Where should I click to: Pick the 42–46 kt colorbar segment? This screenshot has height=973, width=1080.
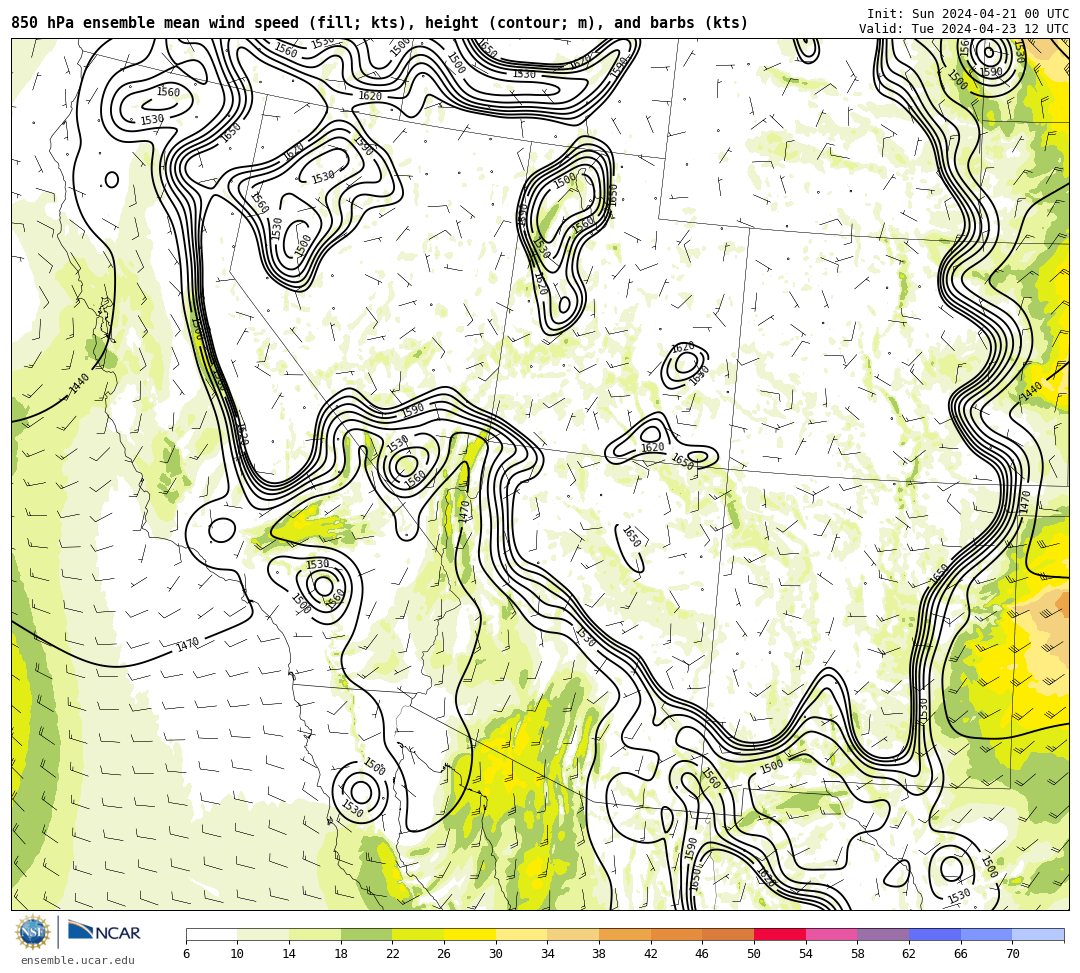pos(676,934)
